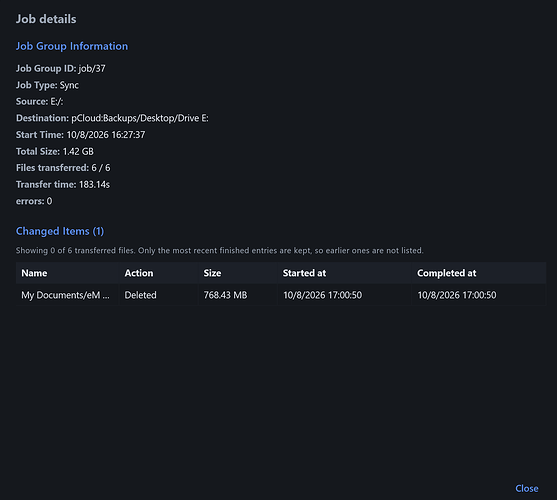The height and width of the screenshot is (500, 557).
Task: Click the Deleted action cell
Action: click(x=140, y=295)
